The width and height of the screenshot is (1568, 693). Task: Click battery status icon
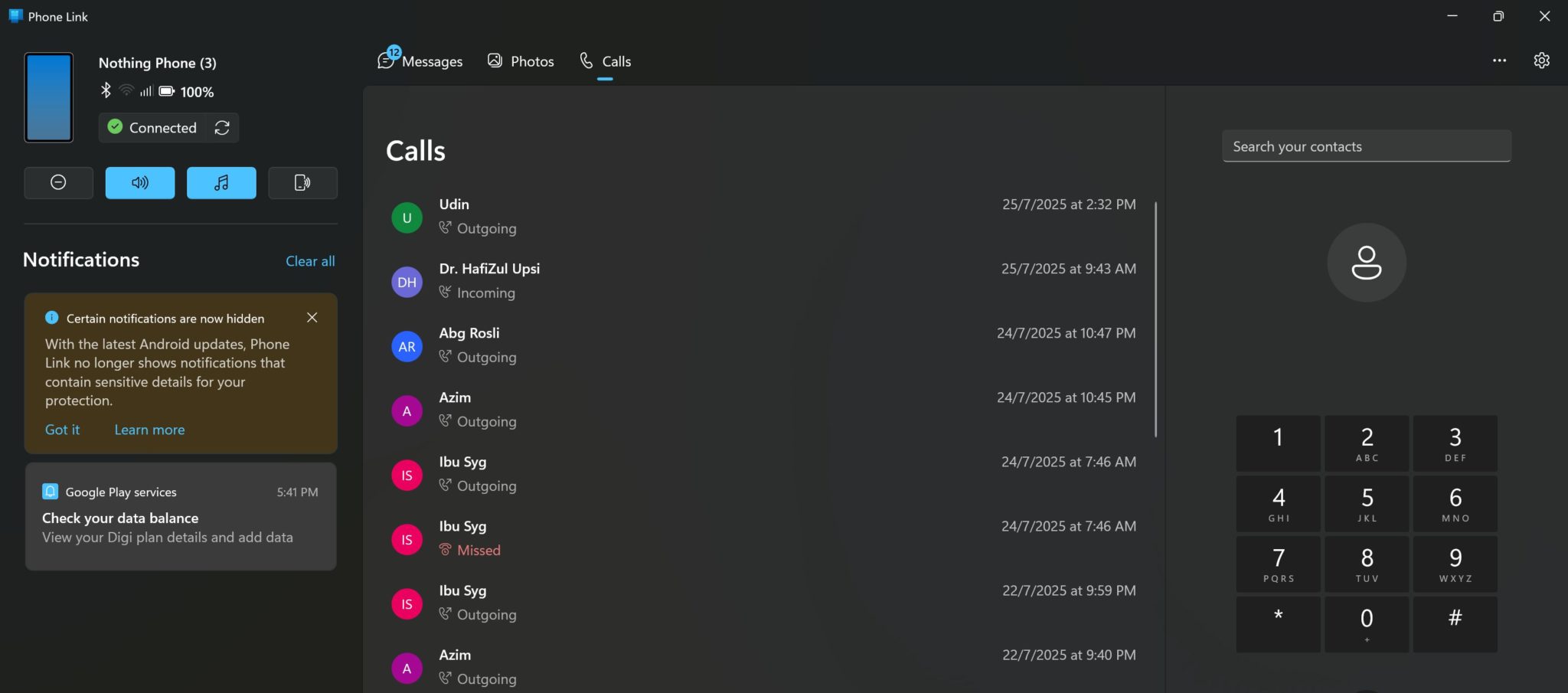(166, 91)
